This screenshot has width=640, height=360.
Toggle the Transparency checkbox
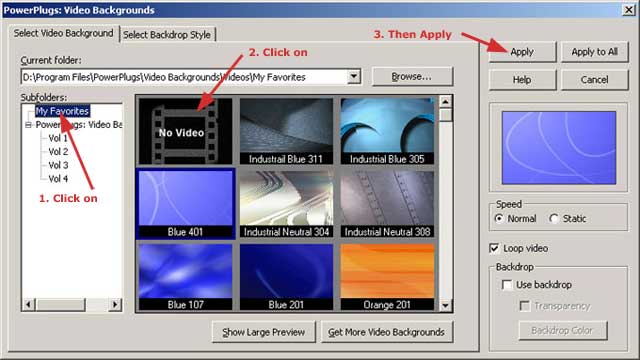coord(525,306)
